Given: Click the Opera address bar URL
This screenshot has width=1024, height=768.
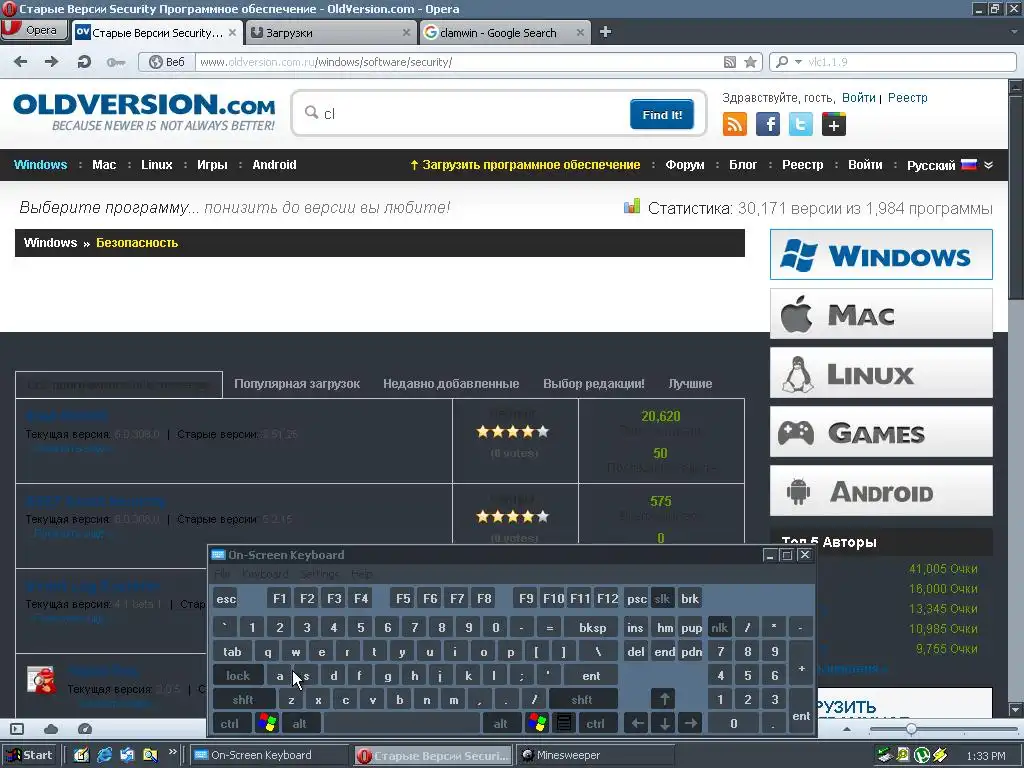Looking at the screenshot, I should point(457,62).
